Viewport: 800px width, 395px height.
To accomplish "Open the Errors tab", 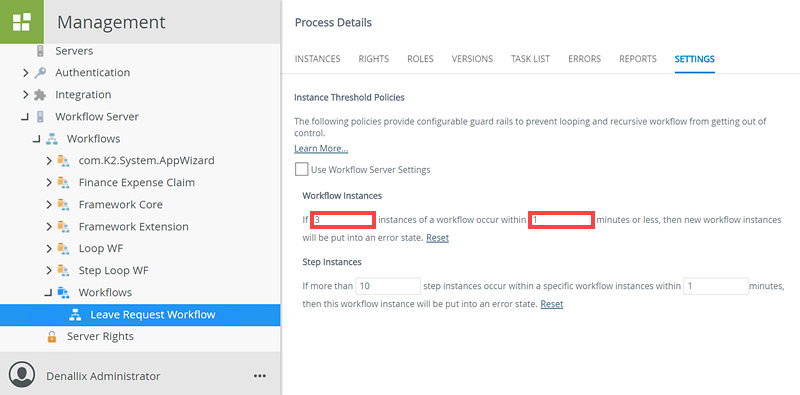I will click(x=584, y=59).
